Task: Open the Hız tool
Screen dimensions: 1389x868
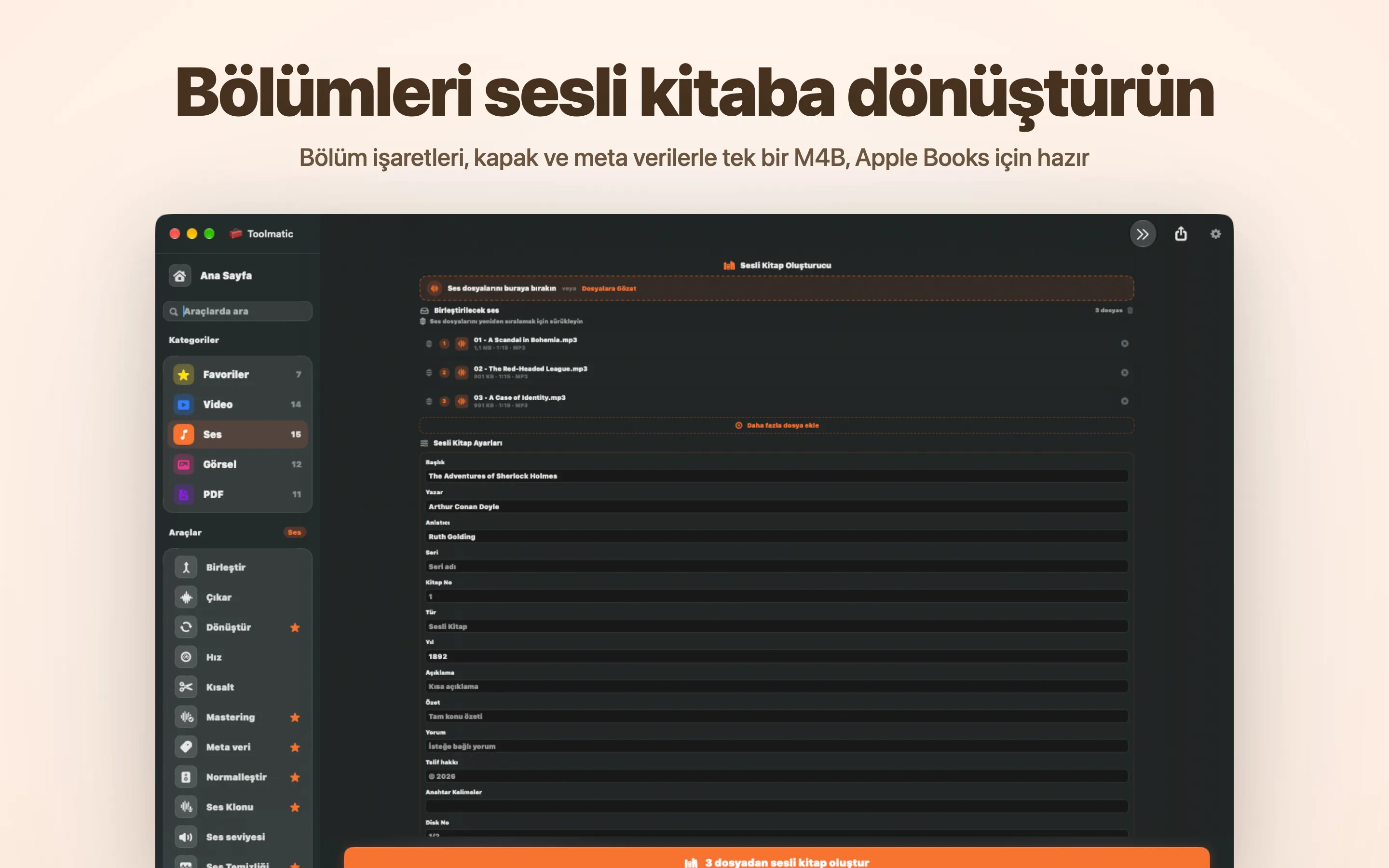Action: click(238, 657)
